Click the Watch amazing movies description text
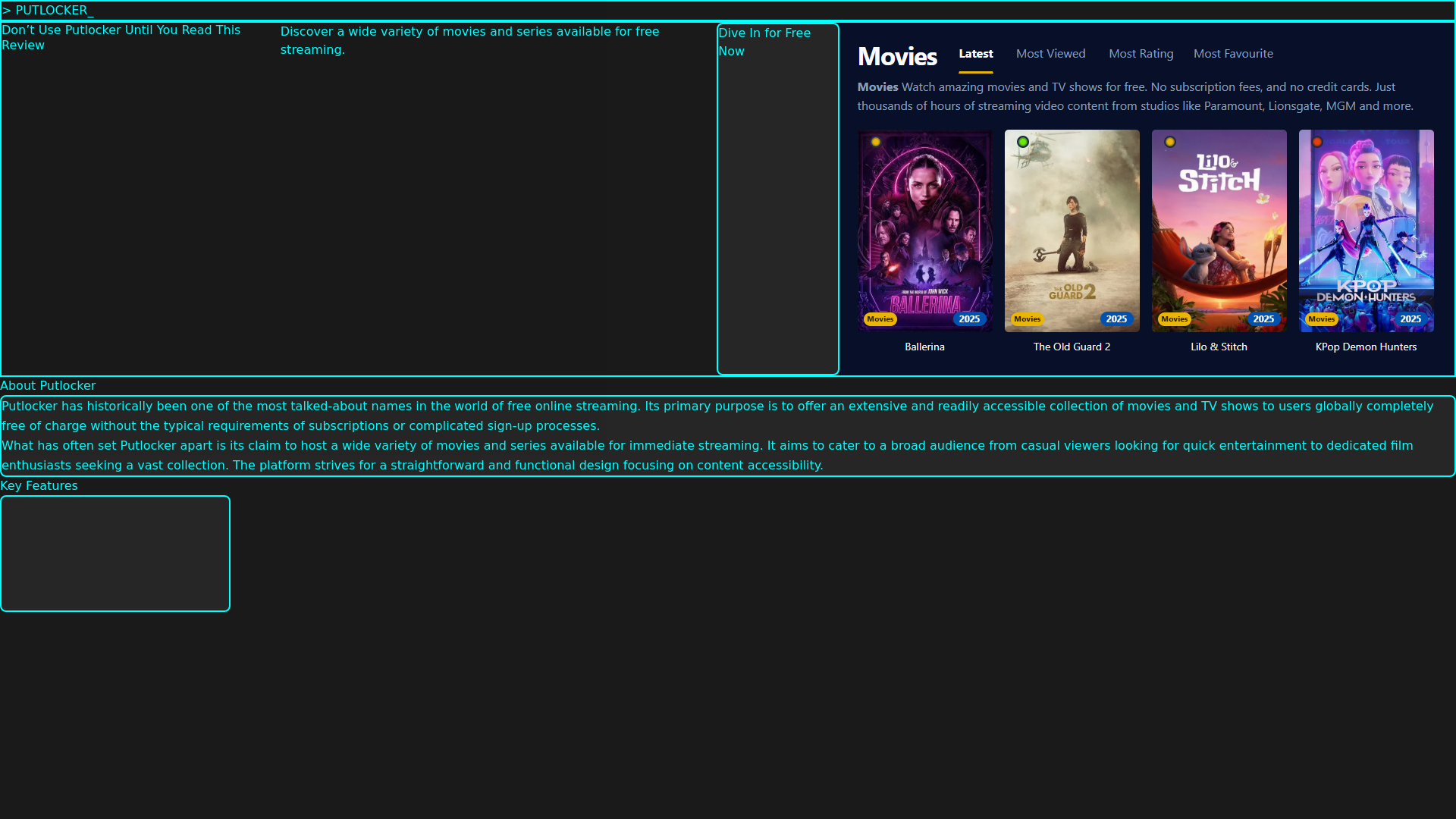1456x819 pixels. tap(1136, 96)
